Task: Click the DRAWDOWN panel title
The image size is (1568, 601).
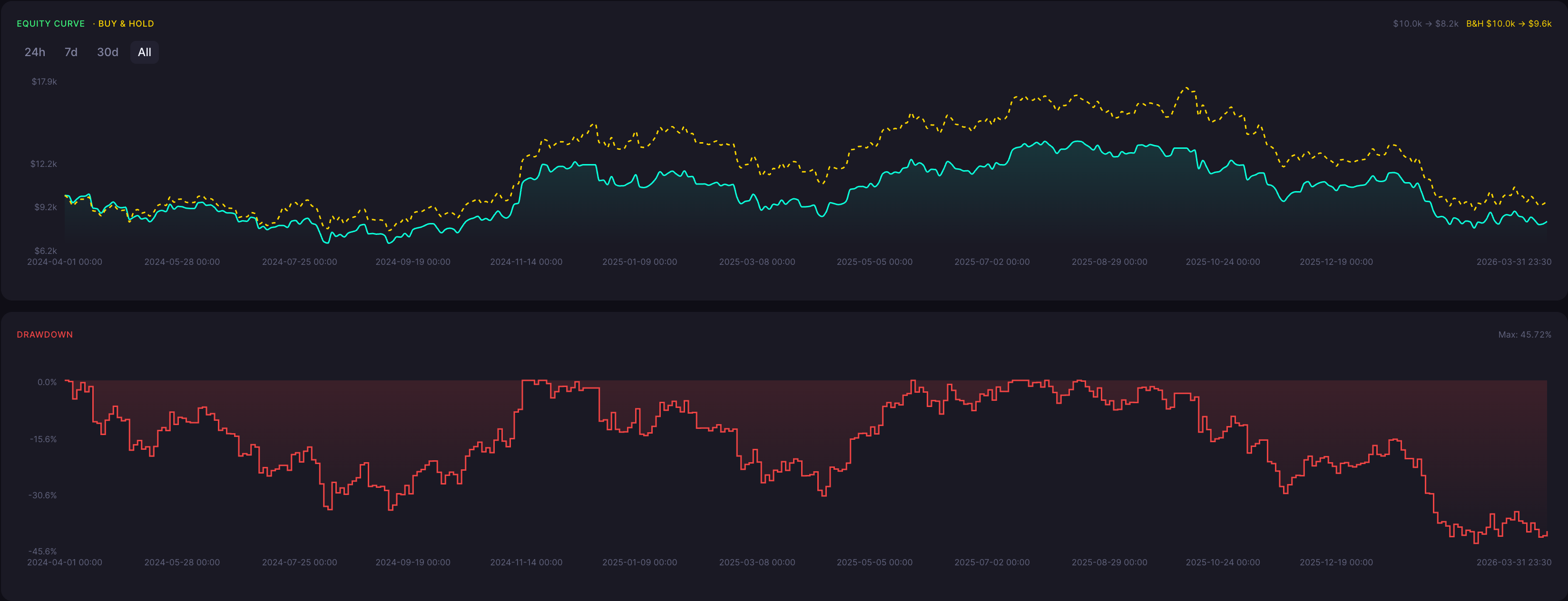Action: pos(44,335)
